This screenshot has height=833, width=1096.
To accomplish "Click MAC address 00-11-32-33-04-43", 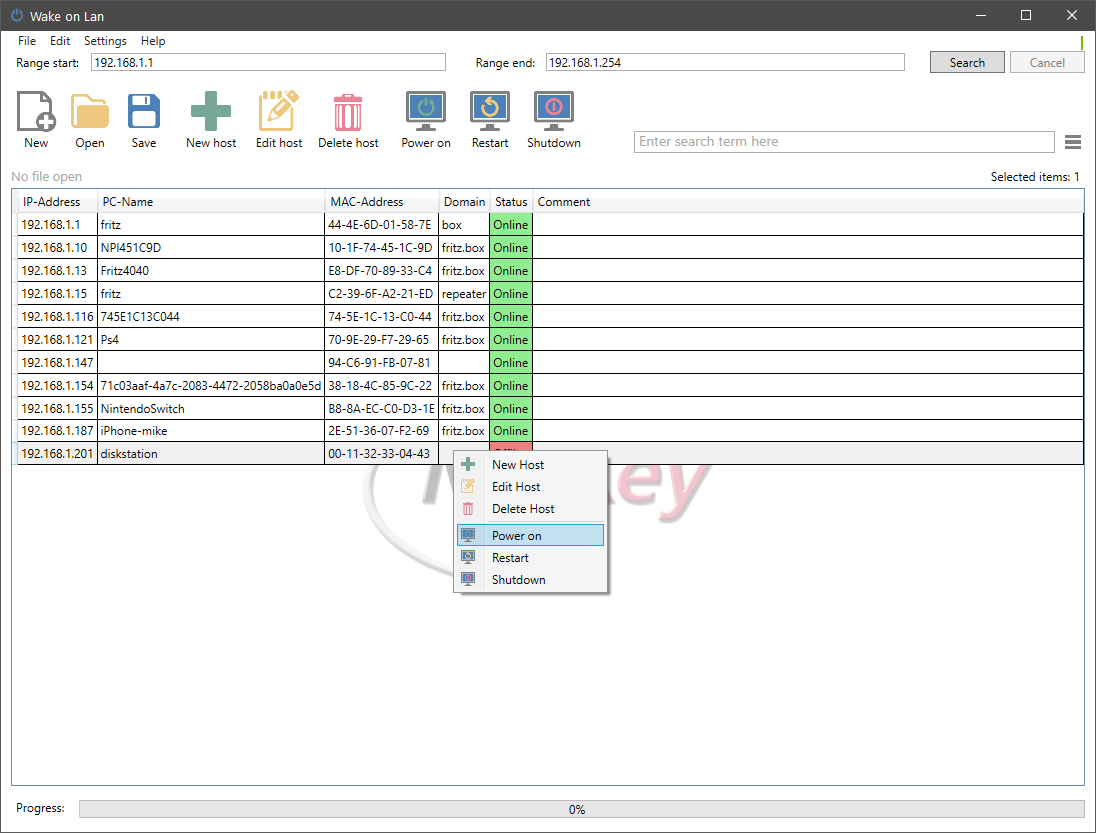I will coord(379,454).
